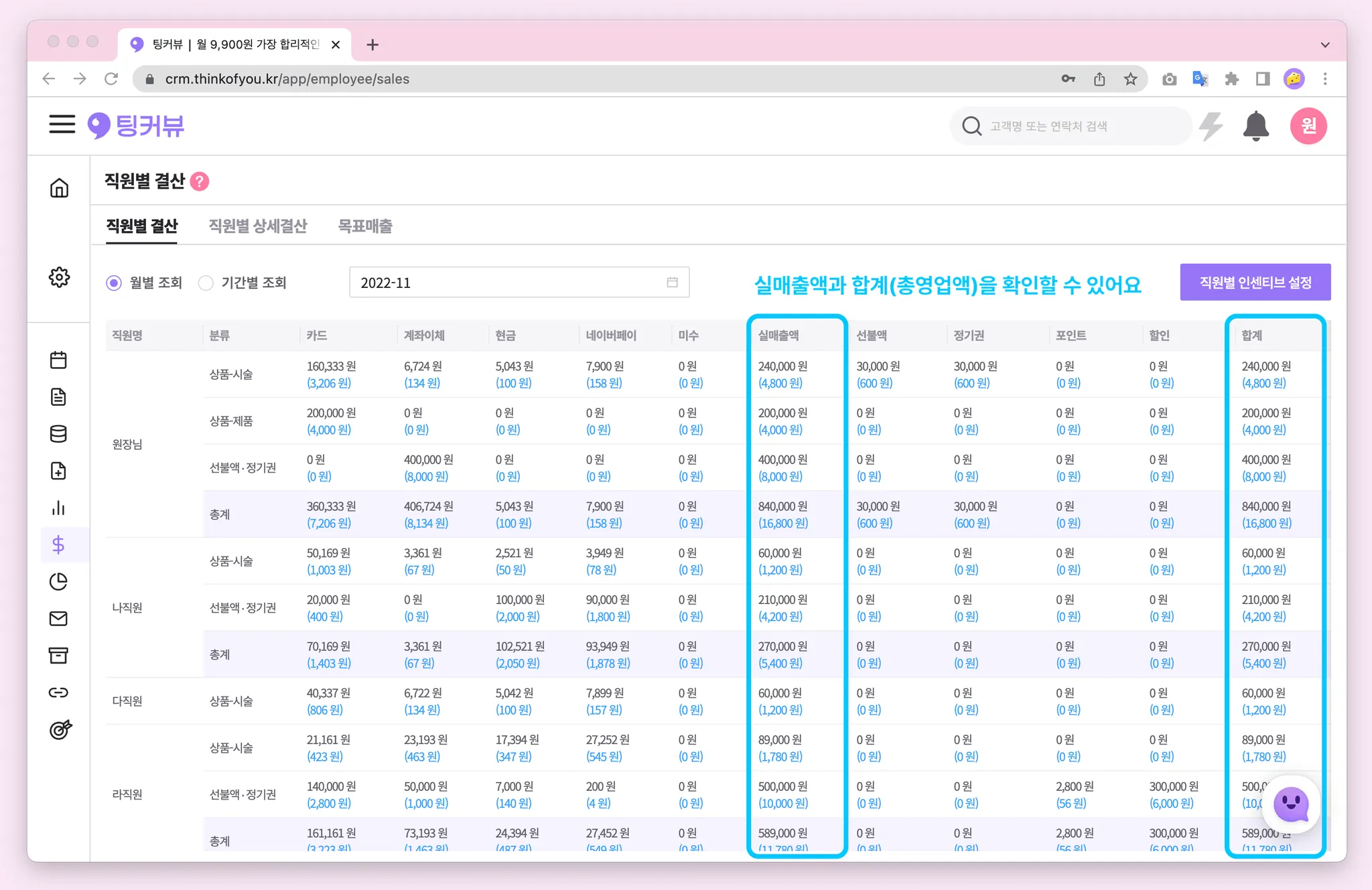Switch to 목표매출 tab
The height and width of the screenshot is (890, 1372).
pyautogui.click(x=365, y=226)
